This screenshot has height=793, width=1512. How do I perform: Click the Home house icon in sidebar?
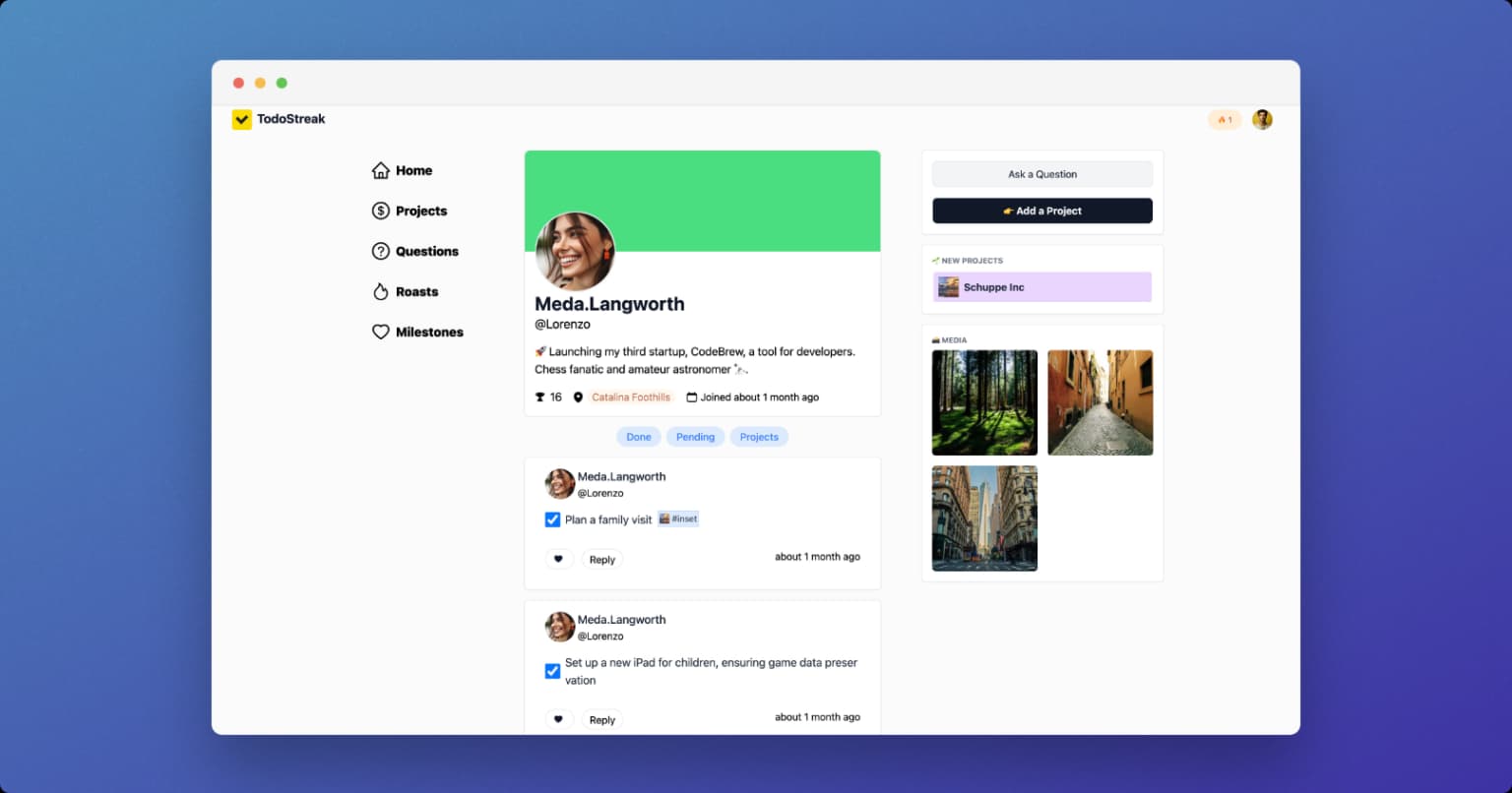click(381, 171)
